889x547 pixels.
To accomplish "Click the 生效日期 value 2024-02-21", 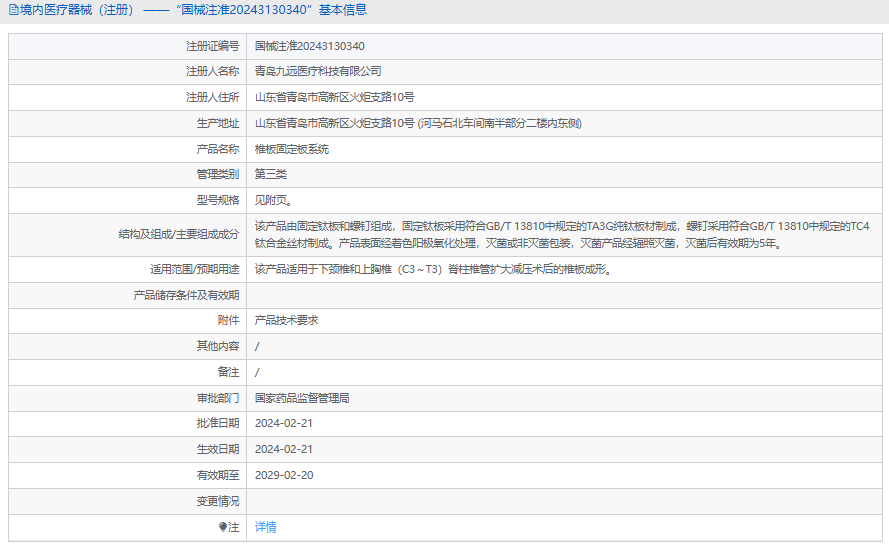I will [284, 450].
